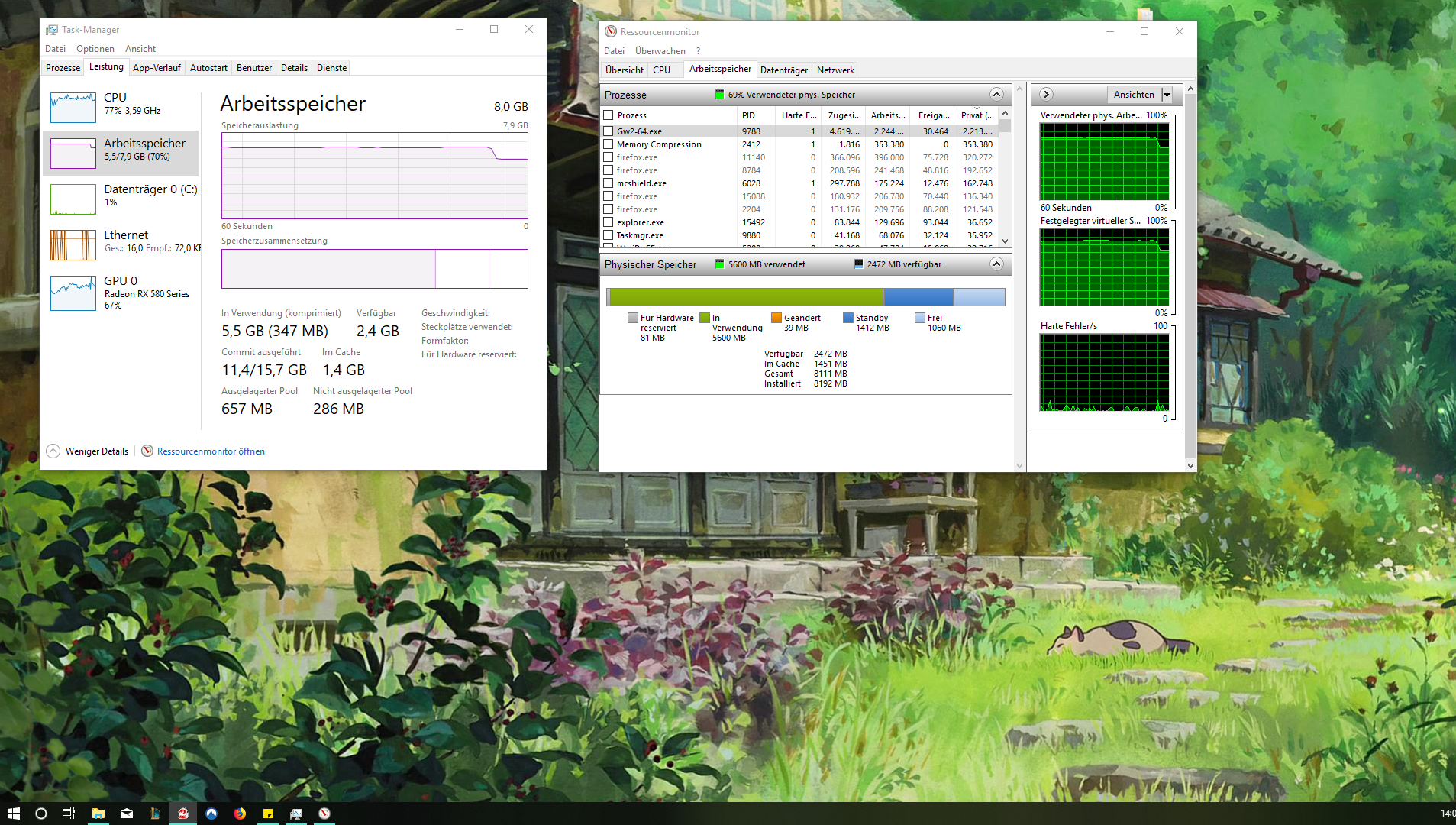Open Überwachen menu in Ressourcenmonitor

660,51
